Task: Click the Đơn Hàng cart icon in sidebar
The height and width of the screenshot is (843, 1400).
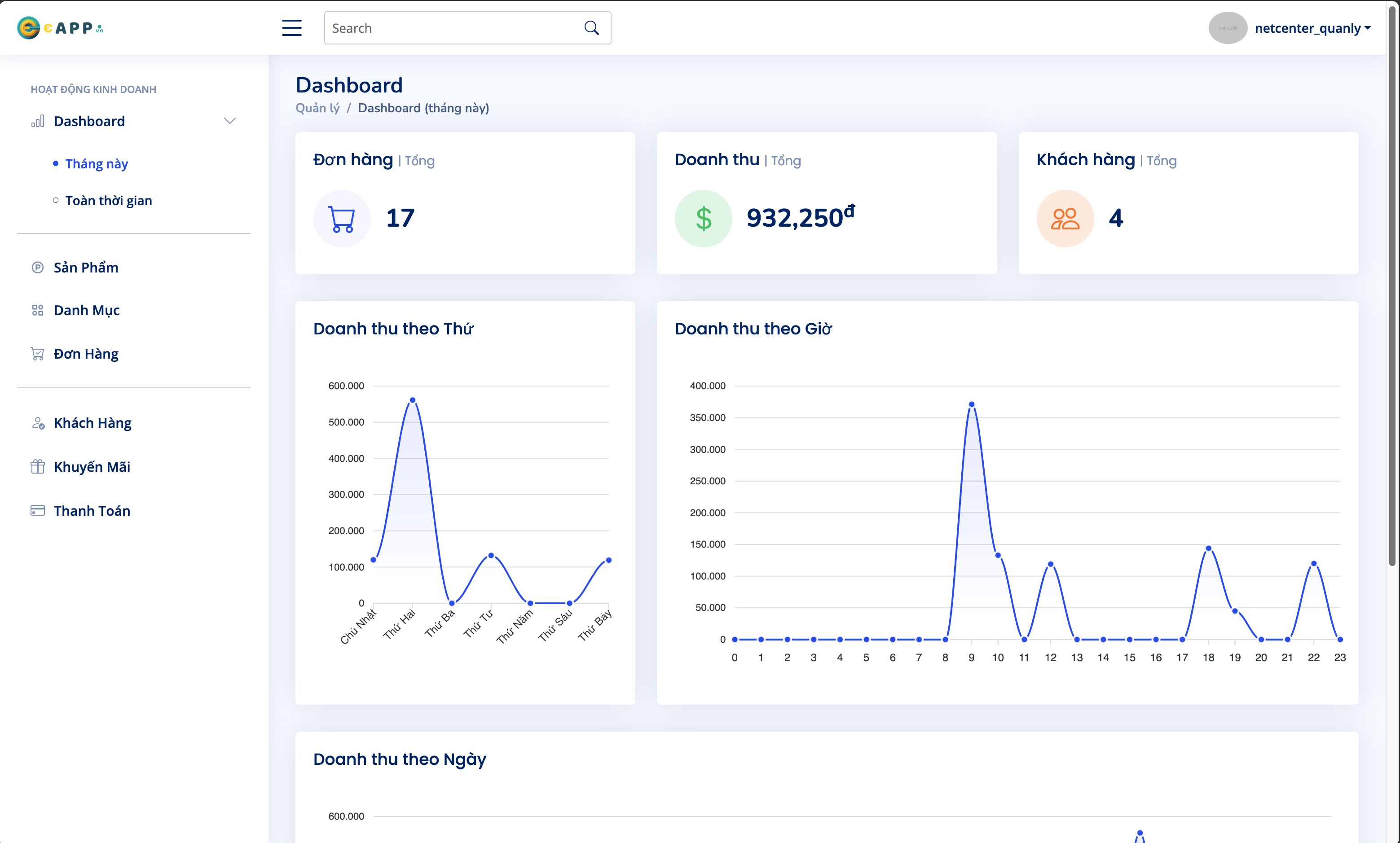Action: [x=38, y=354]
